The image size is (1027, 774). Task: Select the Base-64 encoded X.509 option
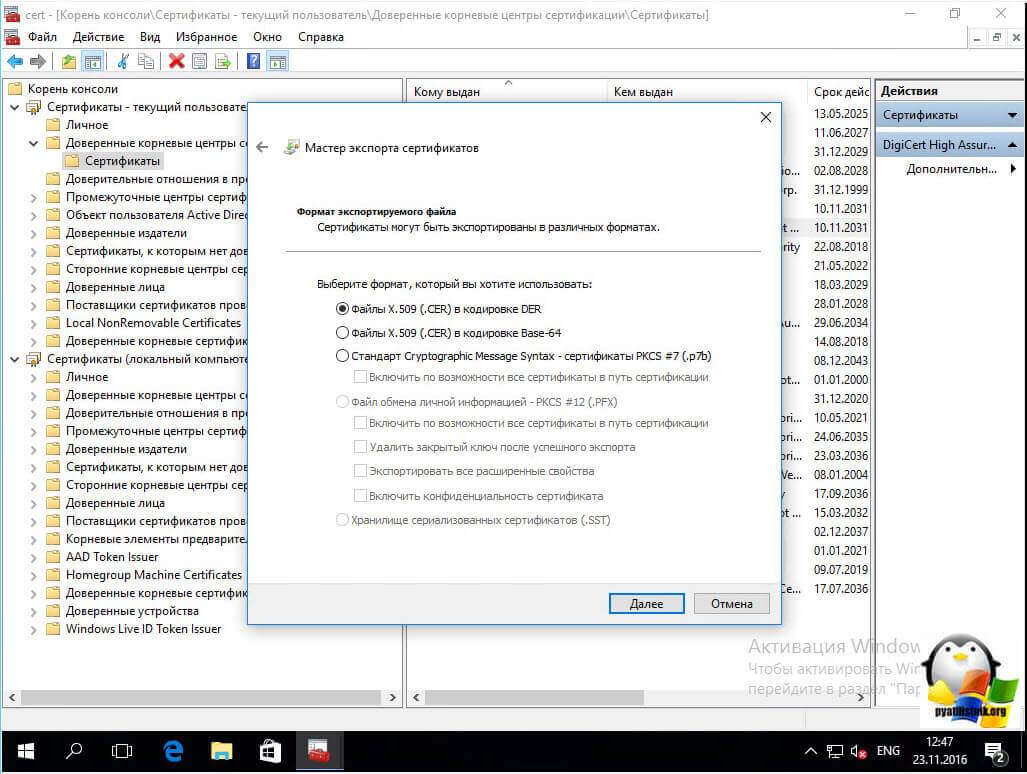343,332
